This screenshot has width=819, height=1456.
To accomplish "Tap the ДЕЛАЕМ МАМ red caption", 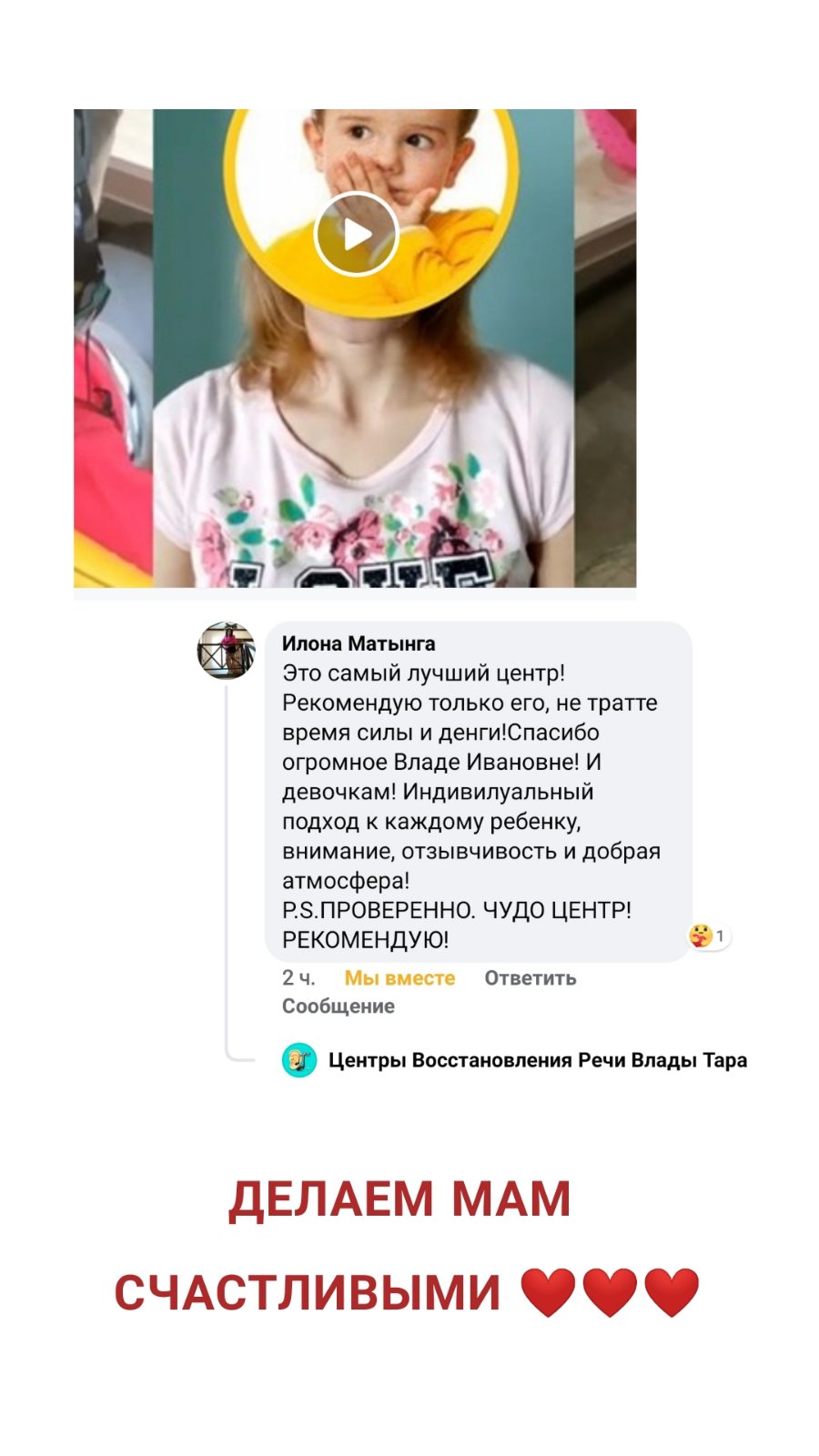I will point(399,1198).
